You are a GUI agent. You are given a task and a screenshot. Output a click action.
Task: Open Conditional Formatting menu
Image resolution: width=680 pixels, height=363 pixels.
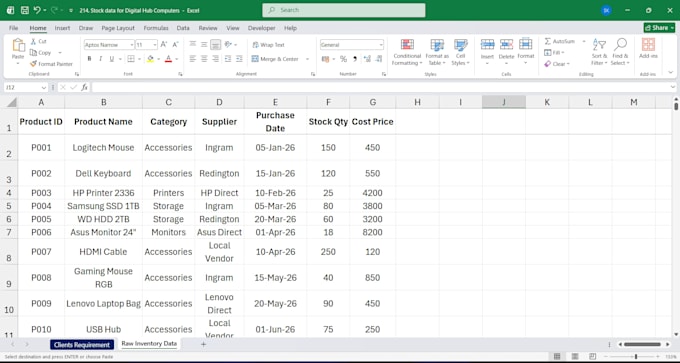[x=407, y=52]
